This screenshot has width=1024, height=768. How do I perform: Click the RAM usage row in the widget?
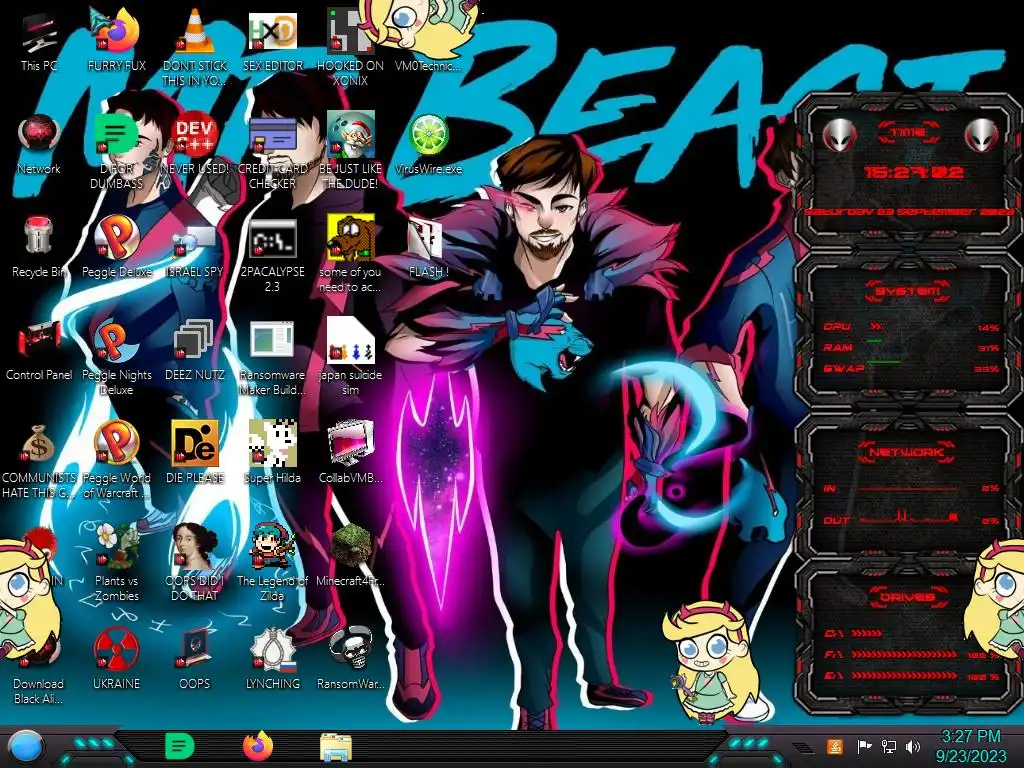[912, 347]
